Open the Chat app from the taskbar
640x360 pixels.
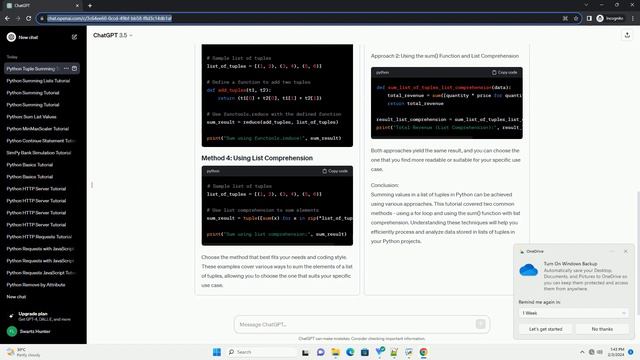320,352
